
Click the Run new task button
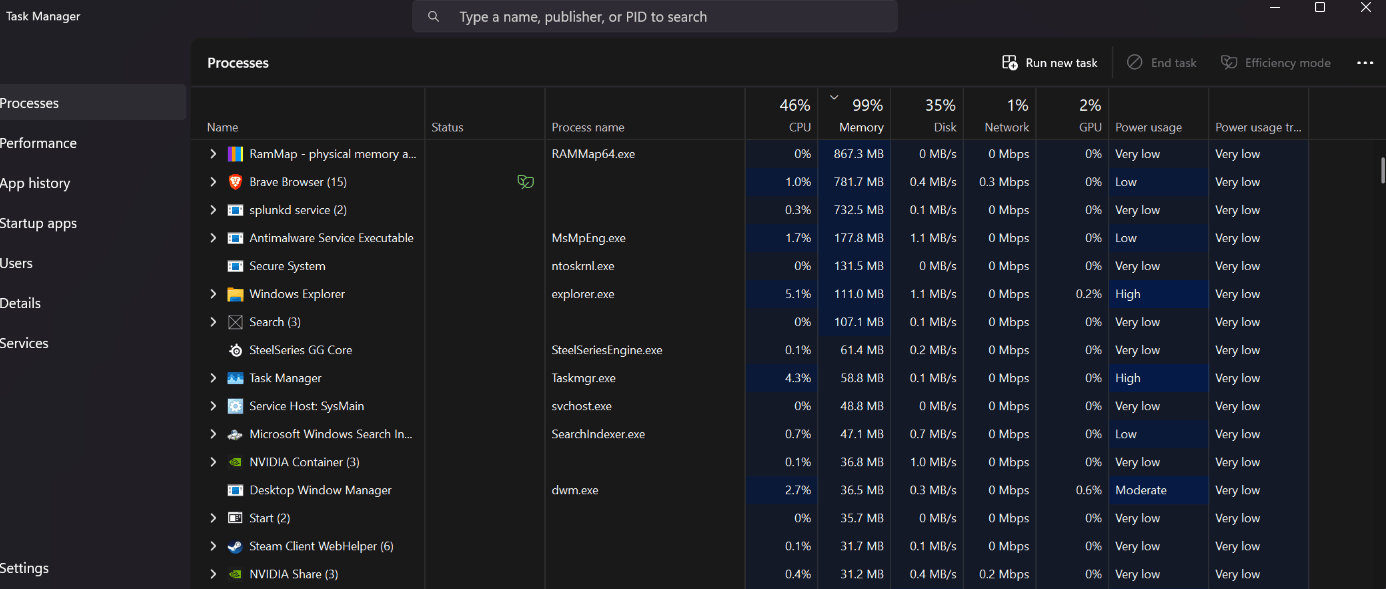click(x=1050, y=63)
